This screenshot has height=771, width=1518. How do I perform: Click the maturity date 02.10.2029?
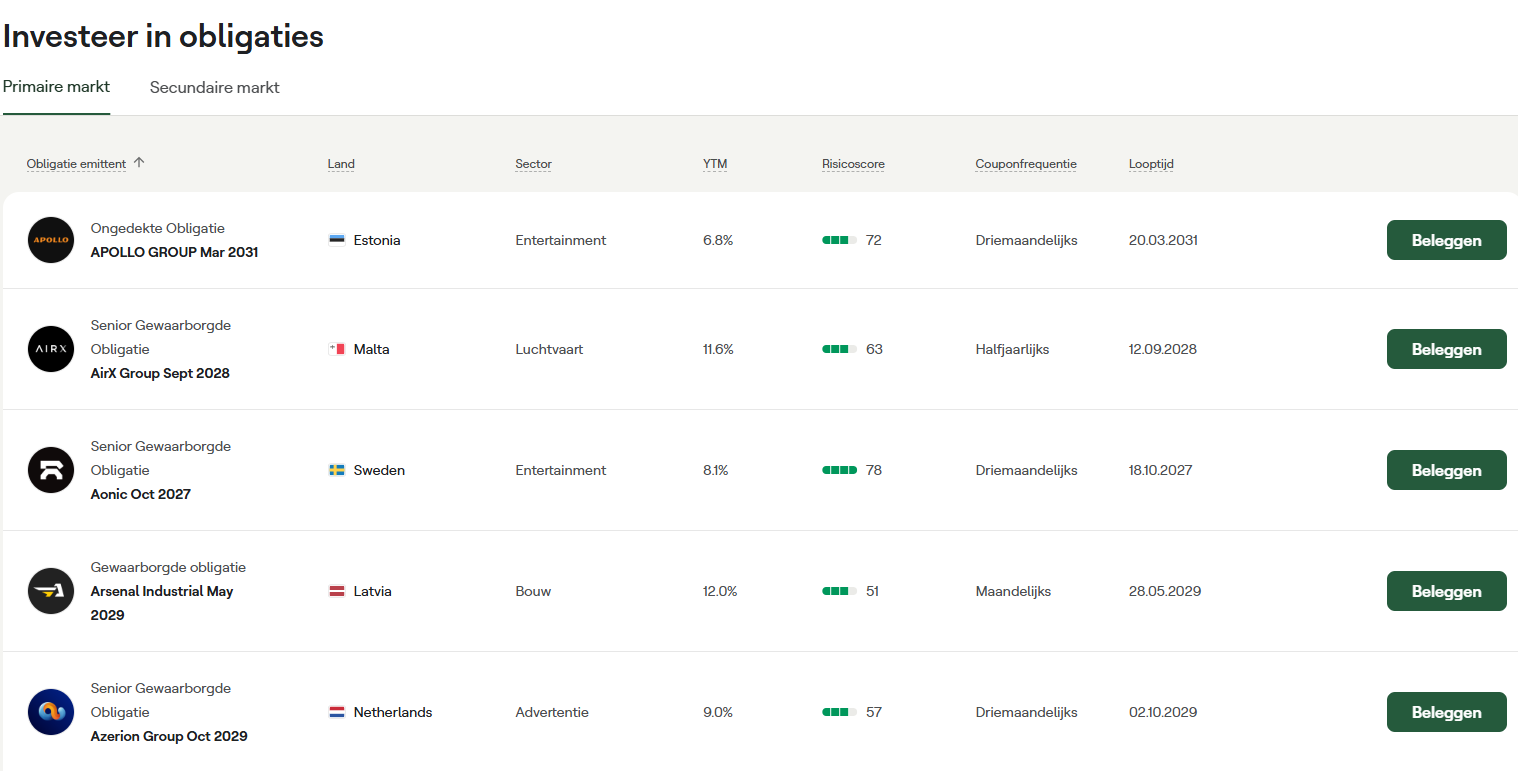coord(1163,712)
